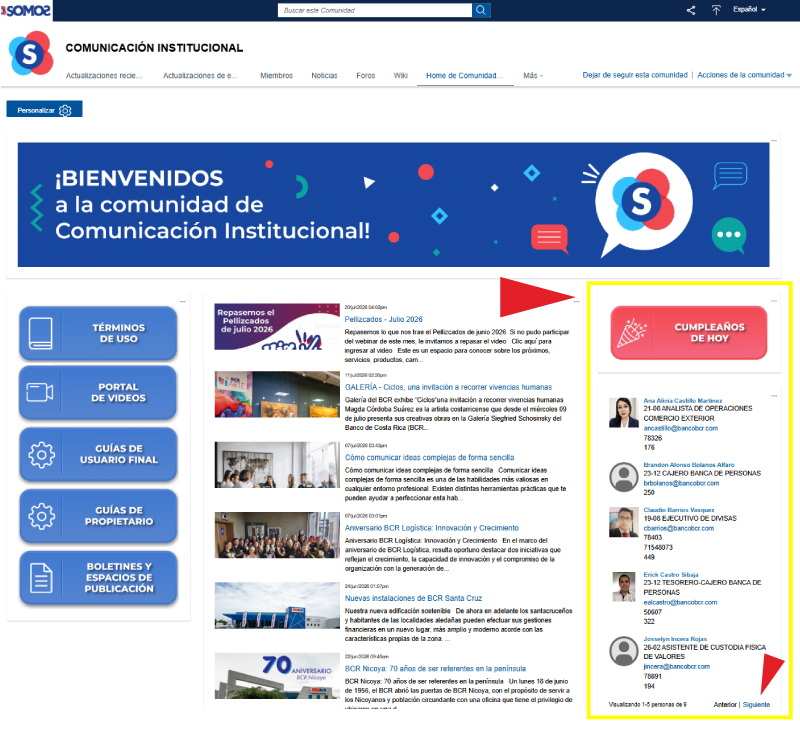This screenshot has width=800, height=732.
Task: Open Josselyn Incera Rojas profile link
Action: [x=675, y=639]
